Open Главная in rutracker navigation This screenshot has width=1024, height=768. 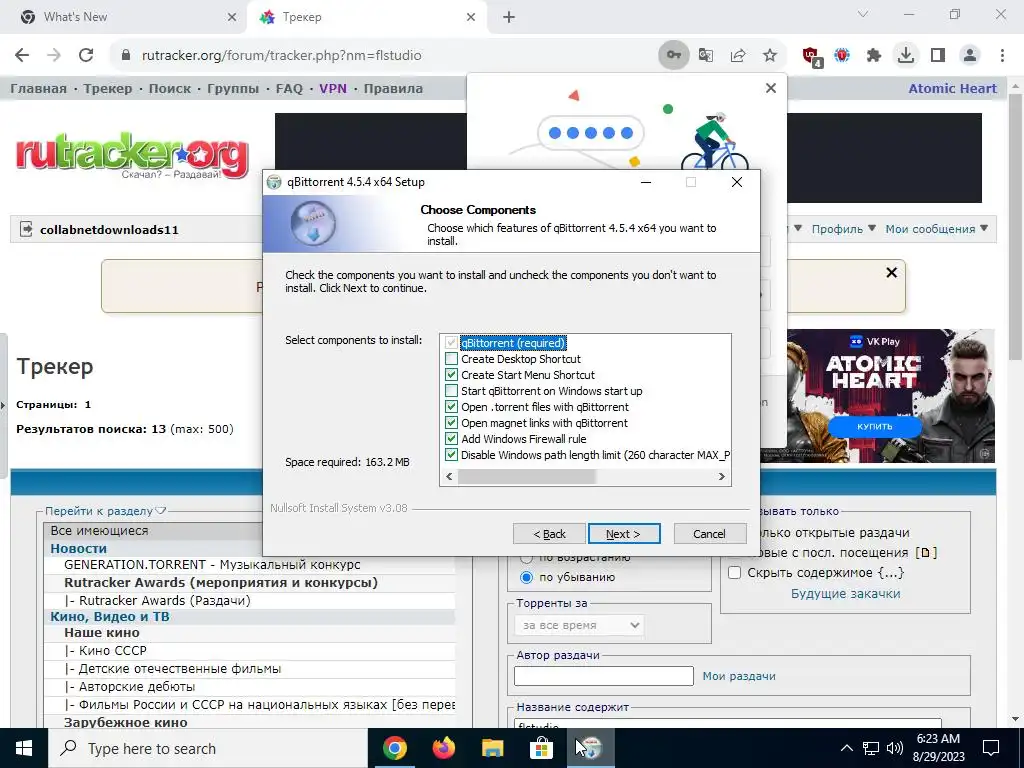(x=39, y=88)
